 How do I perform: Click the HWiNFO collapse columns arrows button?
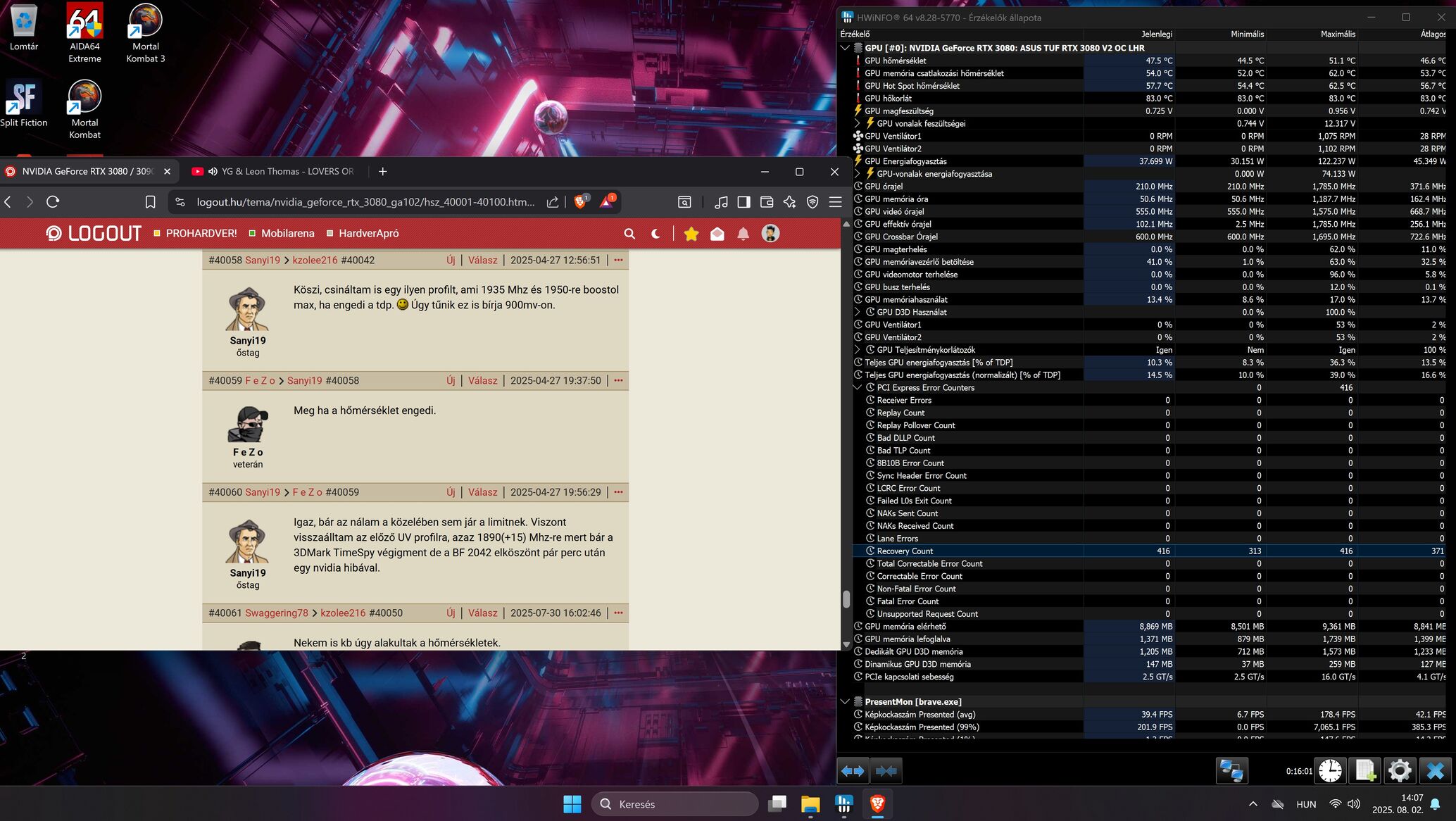886,770
